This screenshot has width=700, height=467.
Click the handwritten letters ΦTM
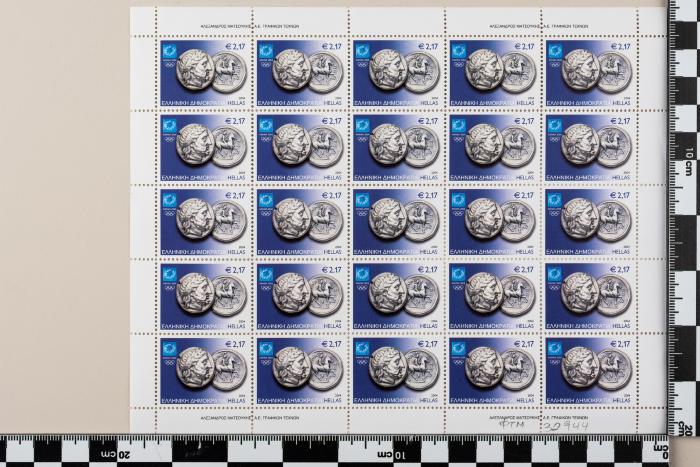(511, 425)
